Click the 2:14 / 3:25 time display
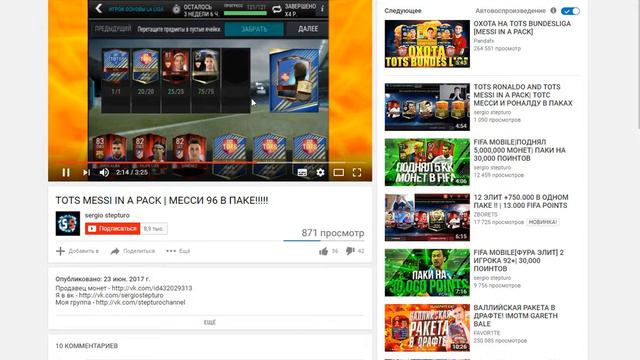 pyautogui.click(x=132, y=173)
